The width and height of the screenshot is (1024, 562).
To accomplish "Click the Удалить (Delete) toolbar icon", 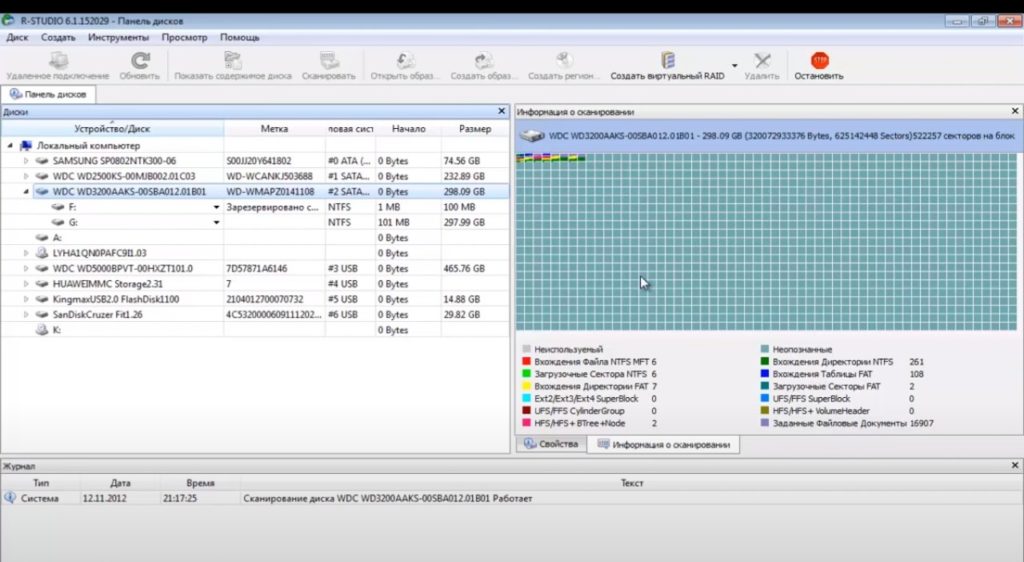I will (x=762, y=61).
